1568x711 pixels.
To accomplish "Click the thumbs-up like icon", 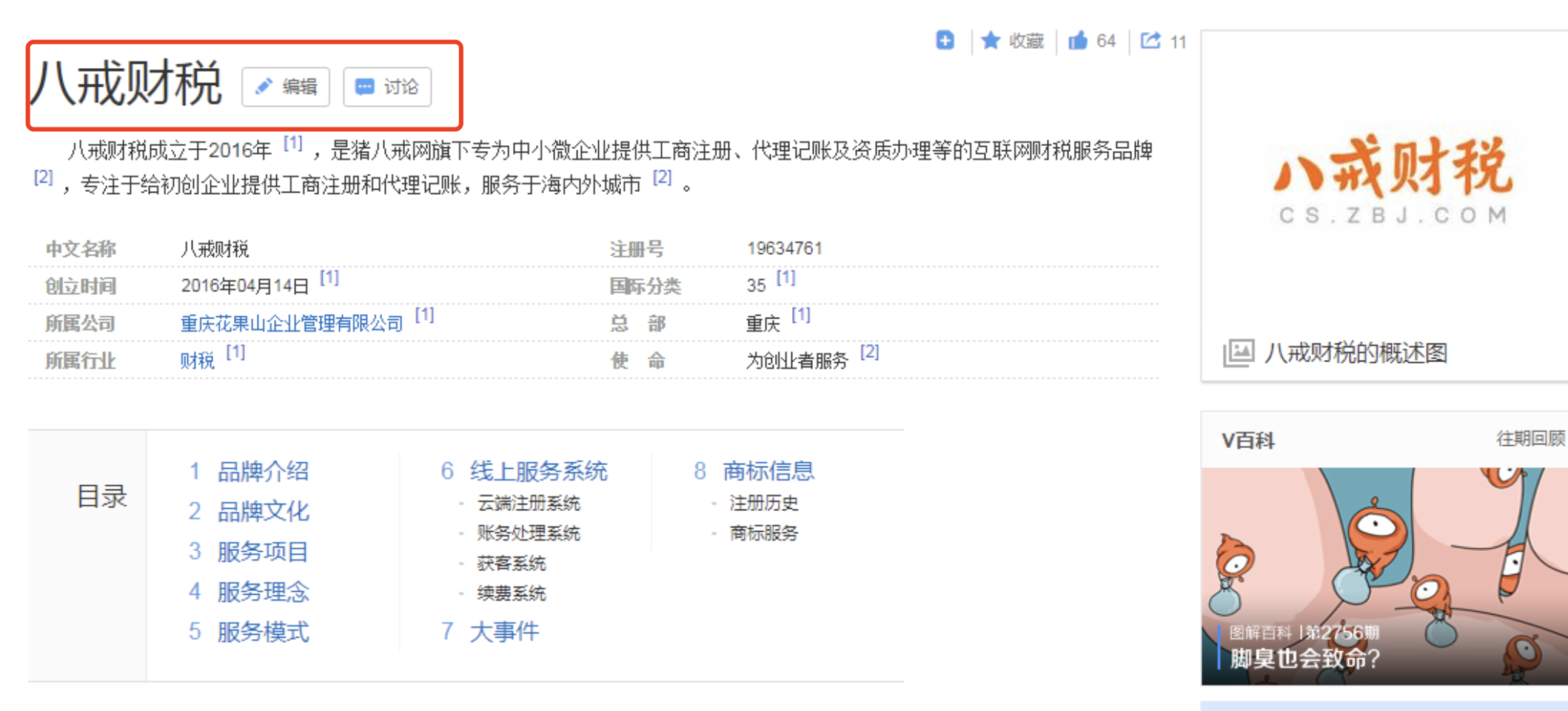I will (x=1078, y=40).
